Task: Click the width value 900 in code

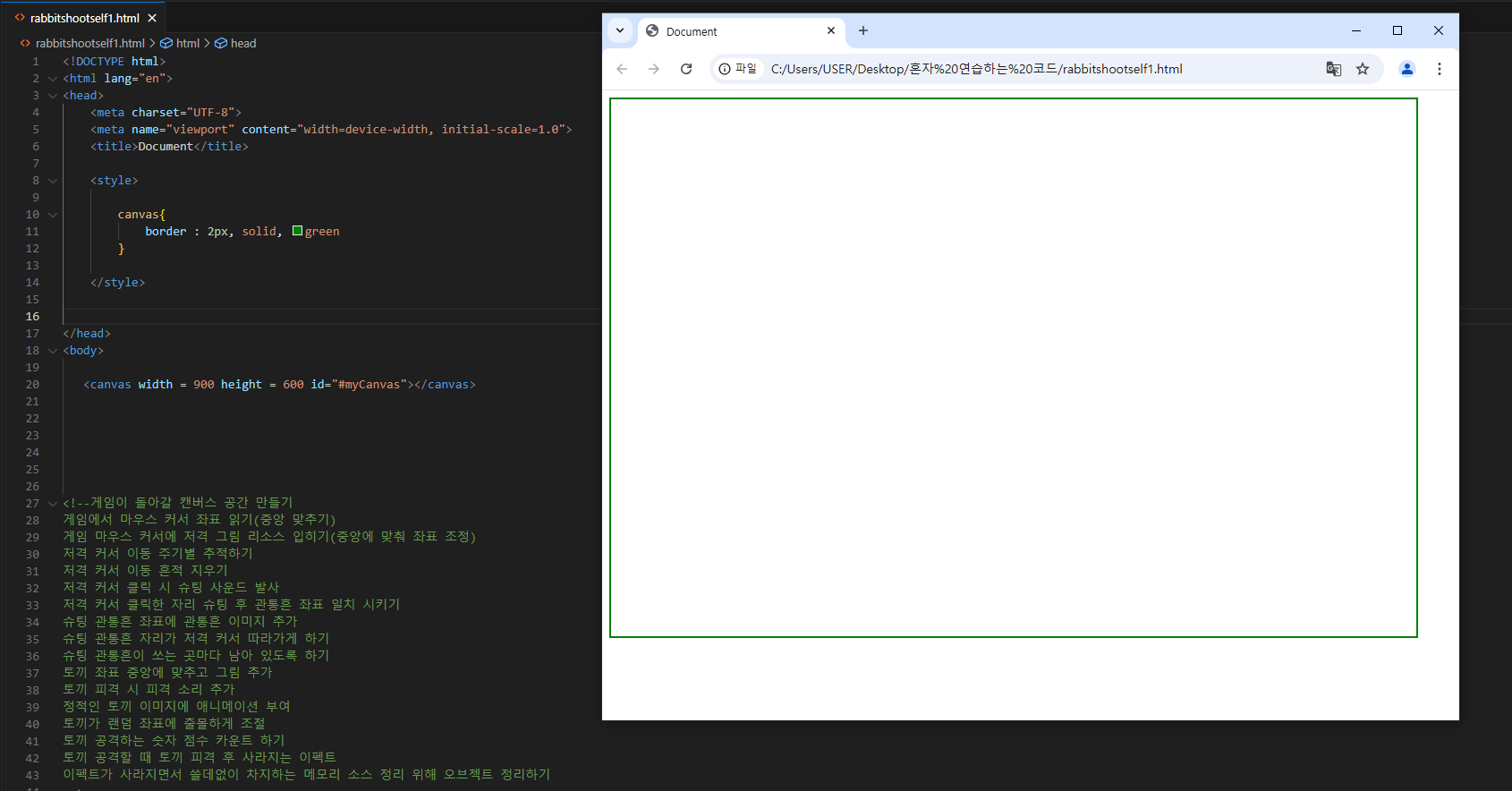Action: pyautogui.click(x=204, y=385)
